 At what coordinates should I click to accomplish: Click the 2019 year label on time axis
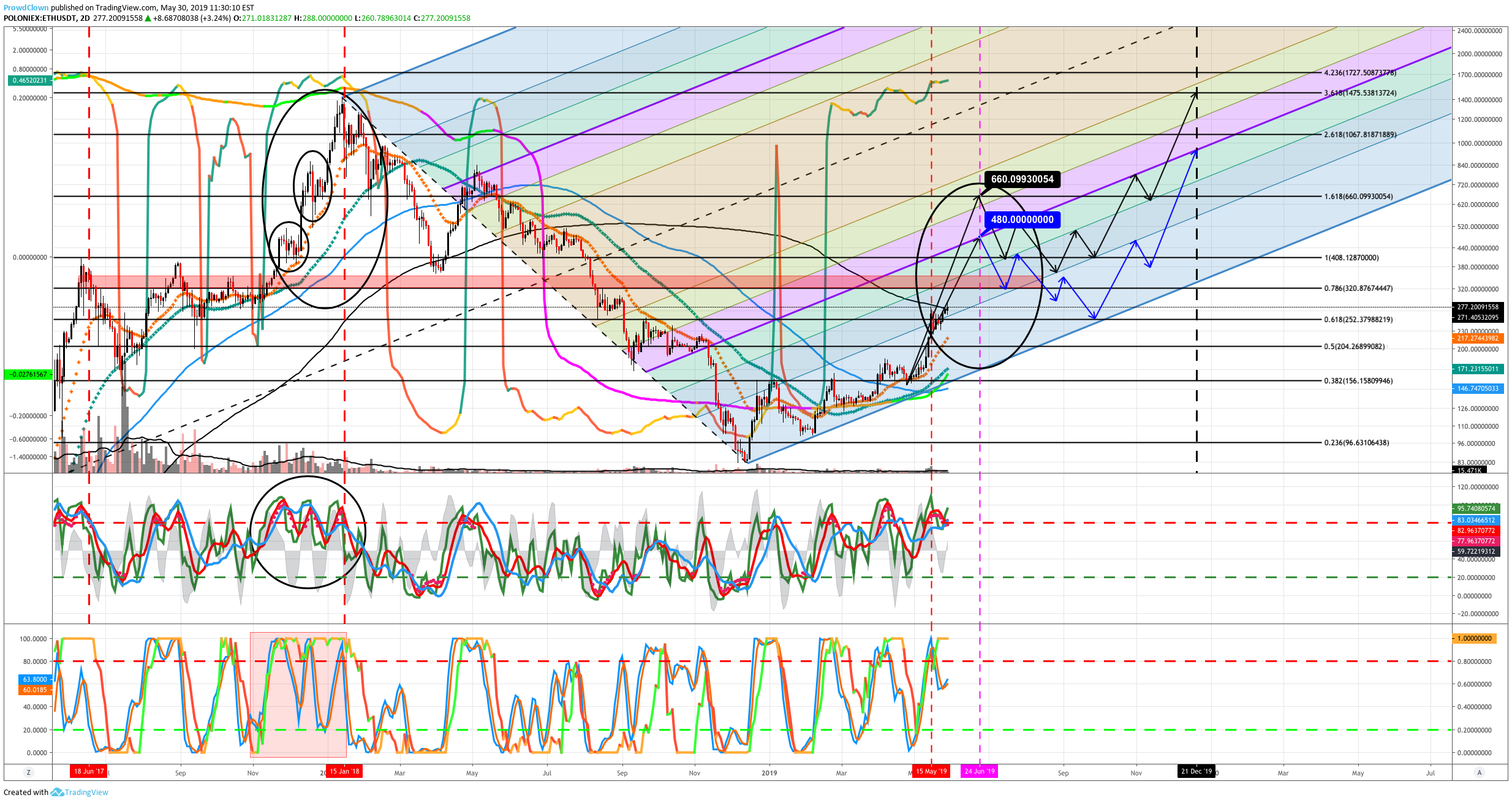pos(769,773)
